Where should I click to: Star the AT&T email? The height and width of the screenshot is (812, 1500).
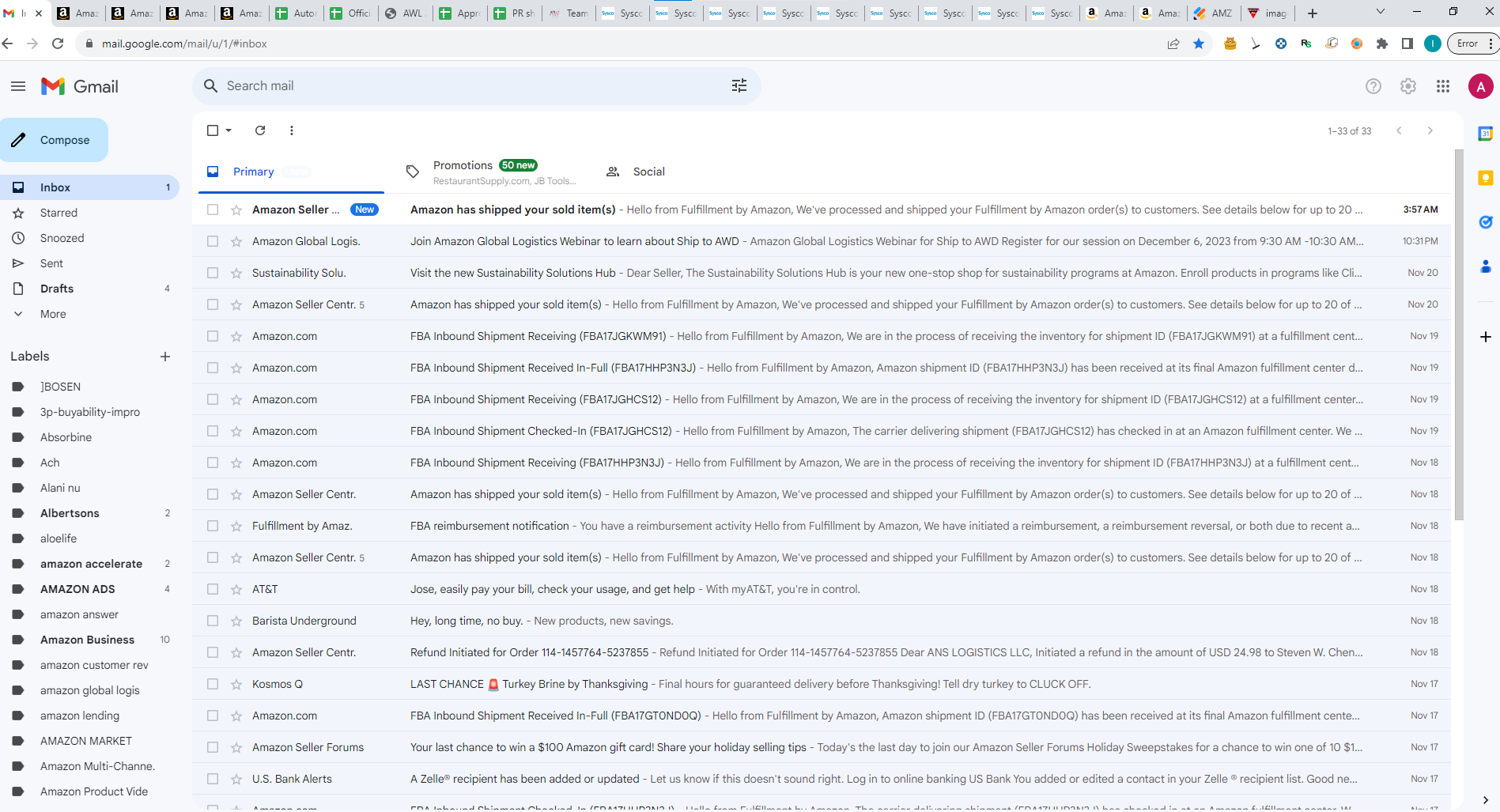coord(236,589)
